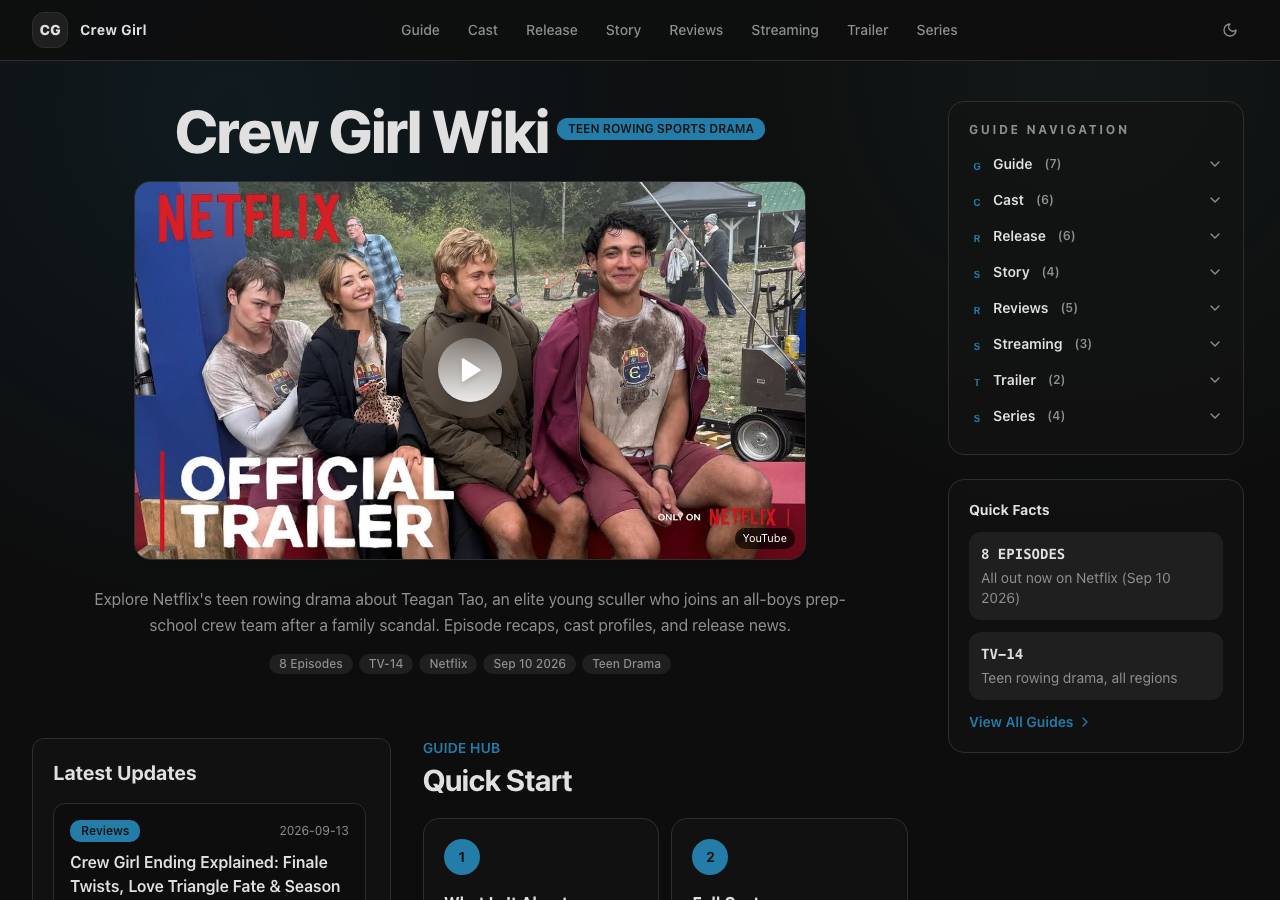Click the Crew Girl Wiki title
This screenshot has width=1280, height=900.
pos(362,132)
